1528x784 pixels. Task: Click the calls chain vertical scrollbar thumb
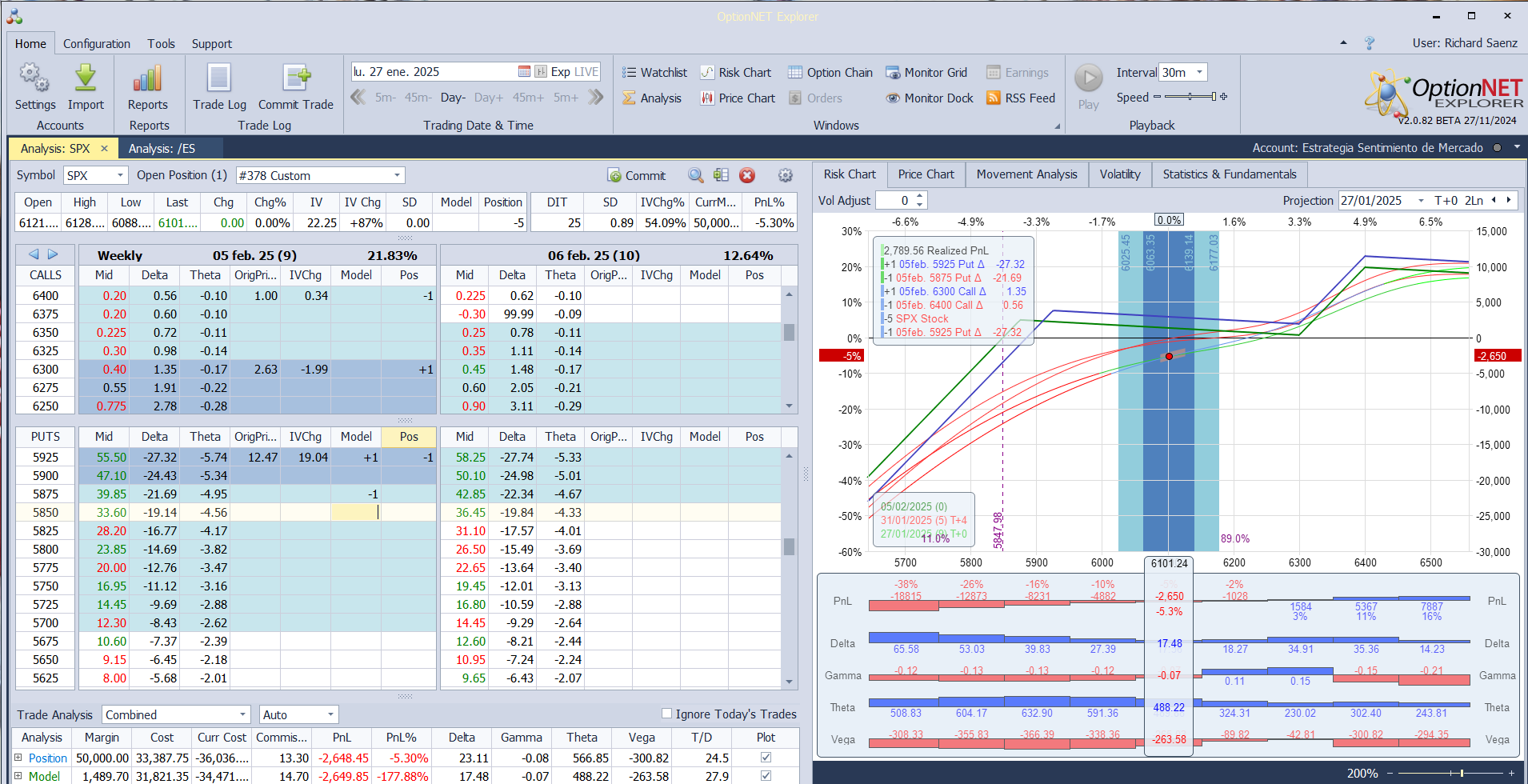click(x=789, y=331)
